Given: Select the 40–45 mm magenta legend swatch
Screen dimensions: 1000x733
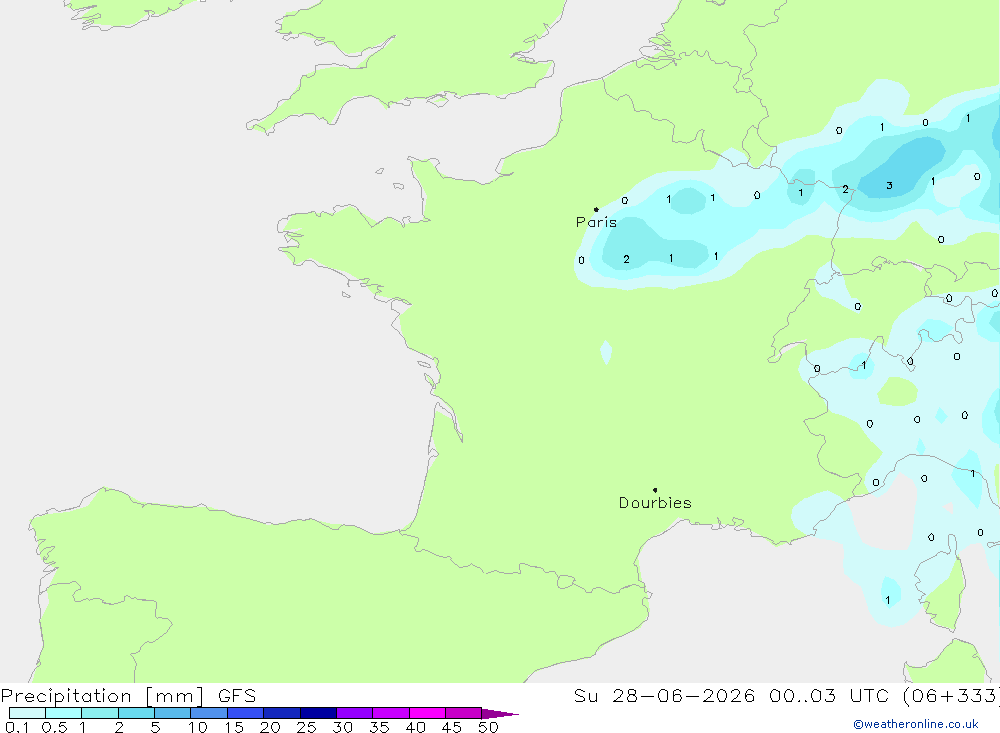Looking at the screenshot, I should 427,713.
